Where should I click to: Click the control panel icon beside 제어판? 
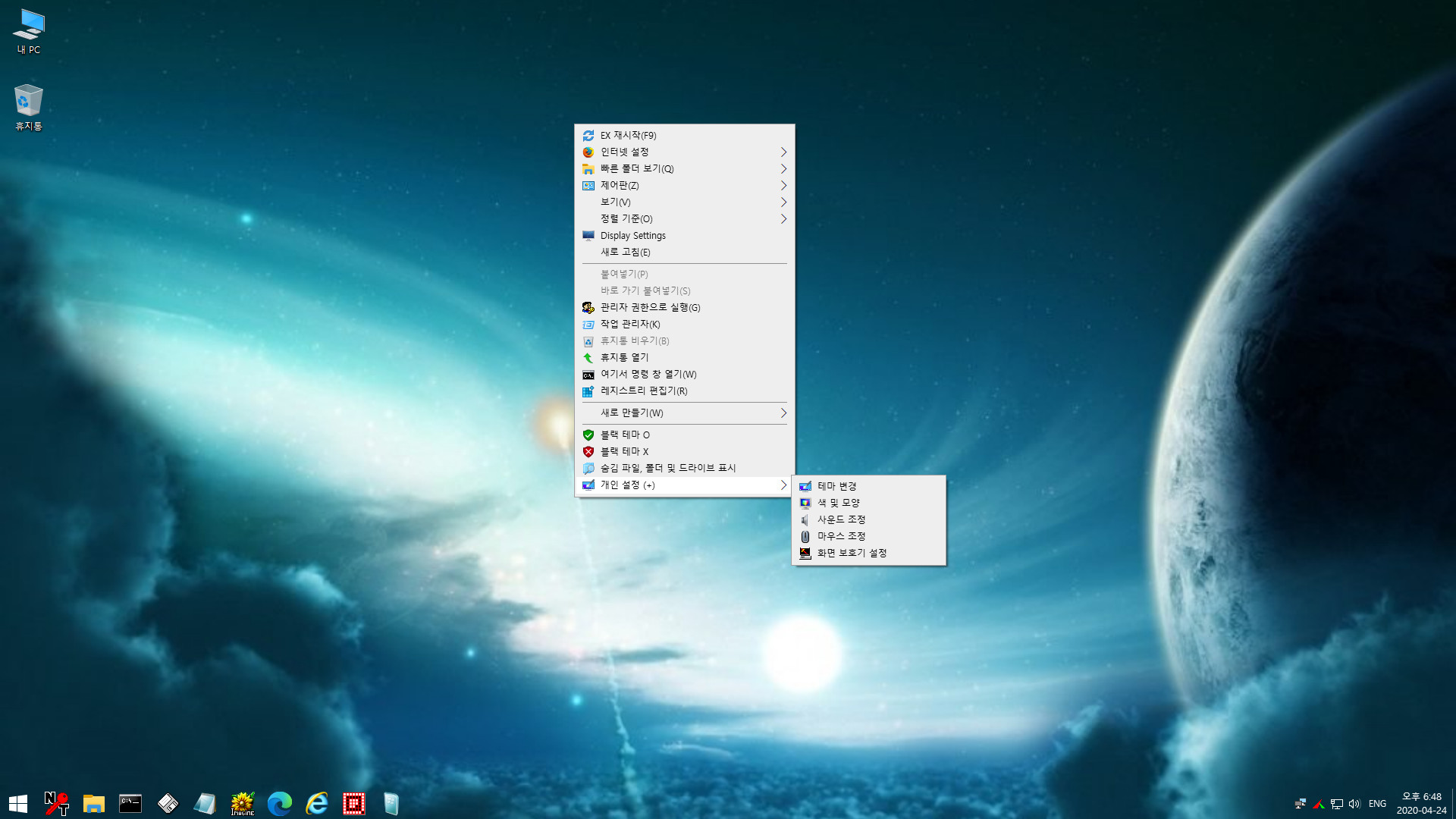coord(588,186)
